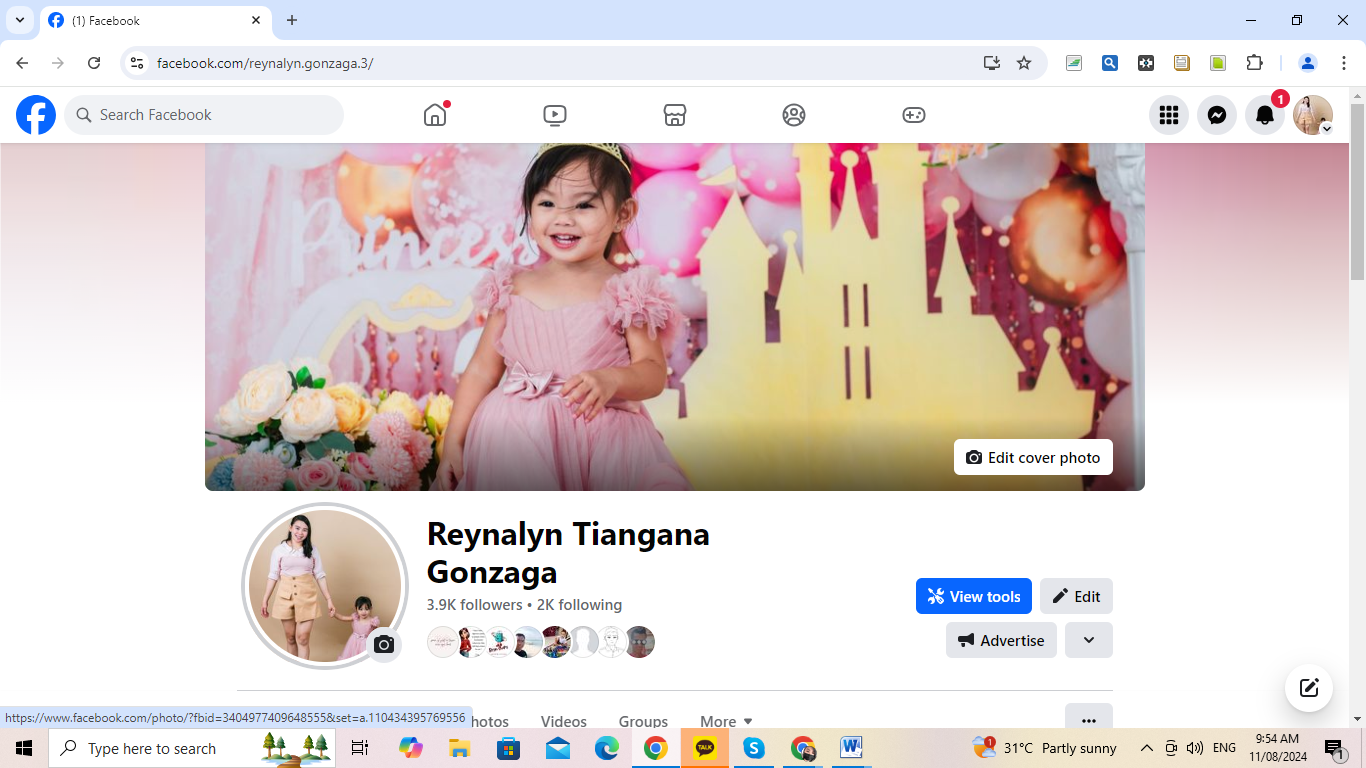1366x768 pixels.
Task: Click the Facebook logo icon
Action: coord(36,115)
